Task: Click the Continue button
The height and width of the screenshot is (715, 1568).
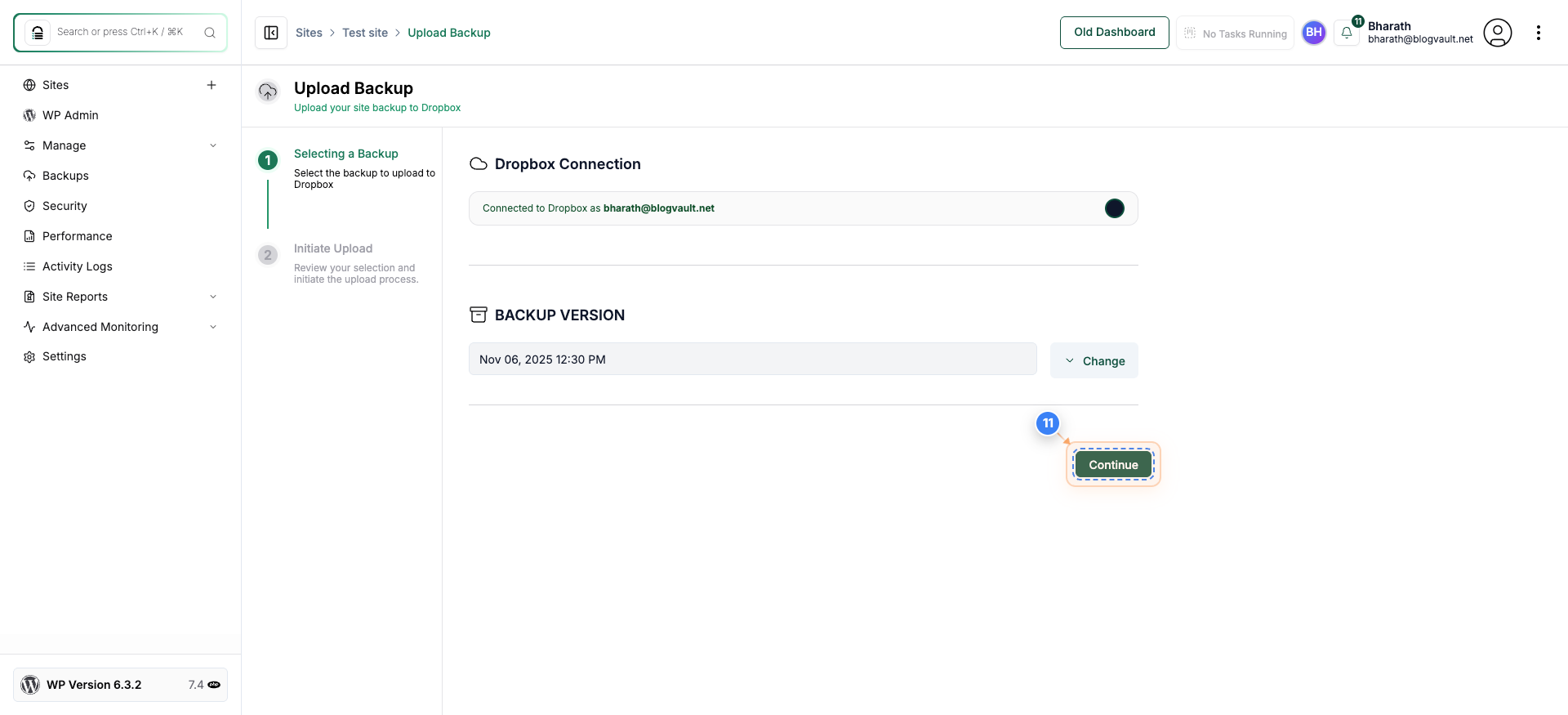Action: click(x=1113, y=465)
